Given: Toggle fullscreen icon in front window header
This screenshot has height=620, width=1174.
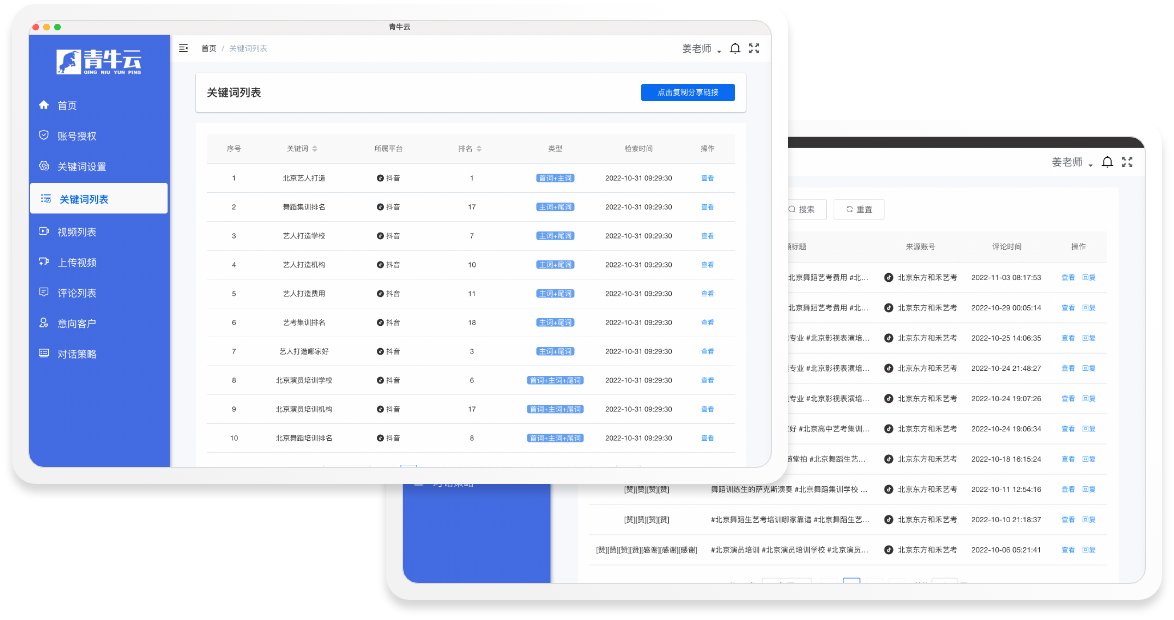Looking at the screenshot, I should coord(754,48).
